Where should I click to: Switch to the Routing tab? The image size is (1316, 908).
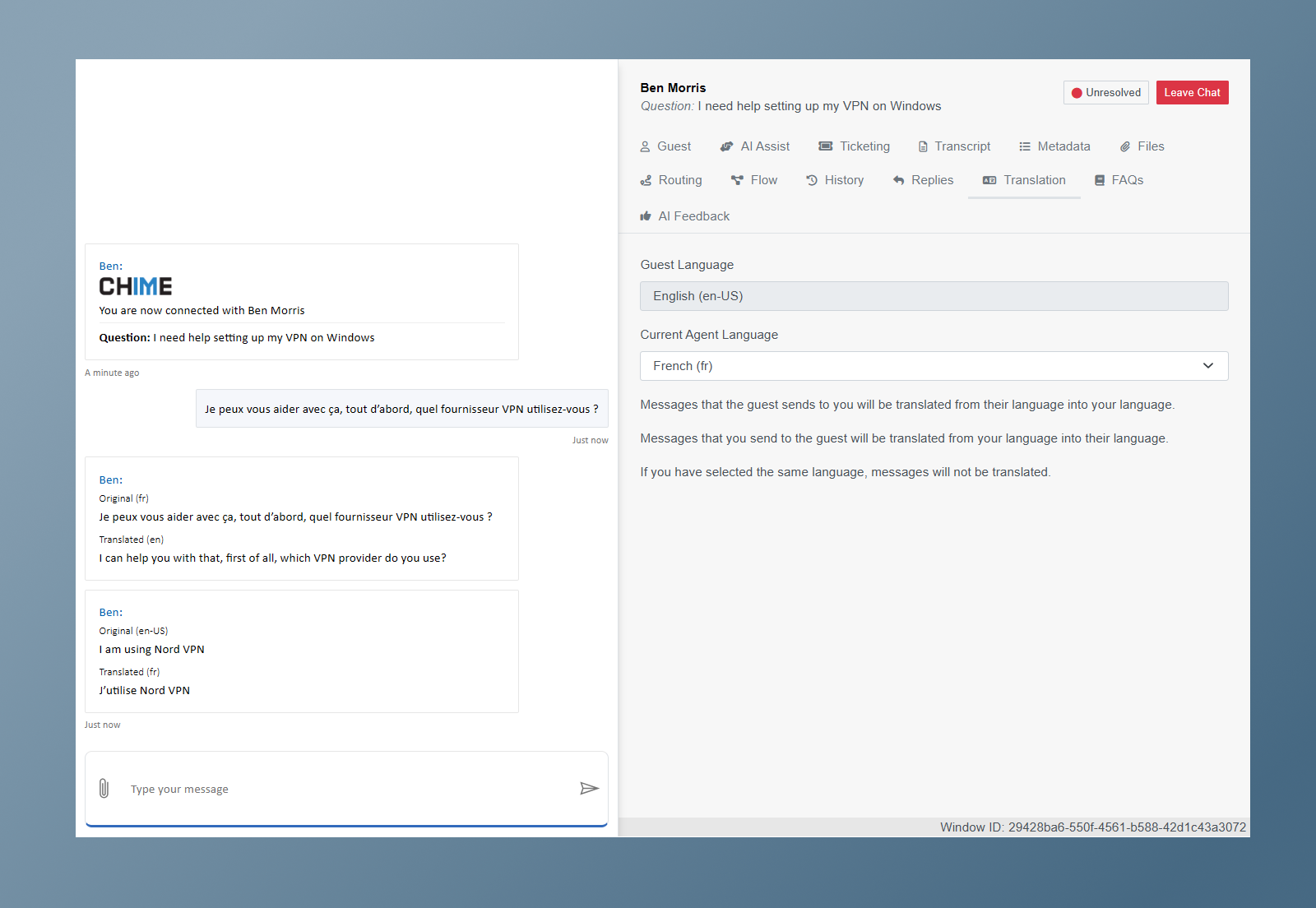671,180
